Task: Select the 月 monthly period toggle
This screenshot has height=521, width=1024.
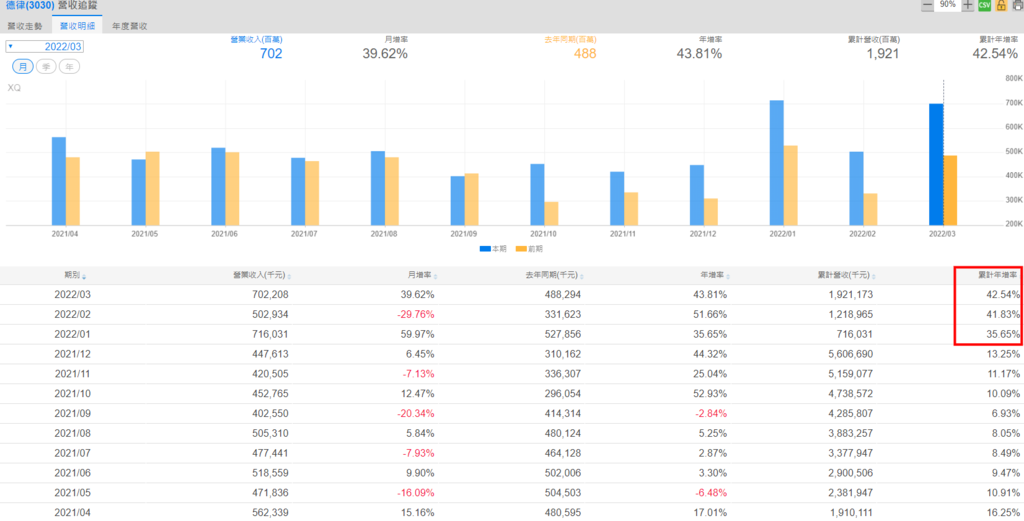Action: (x=22, y=67)
